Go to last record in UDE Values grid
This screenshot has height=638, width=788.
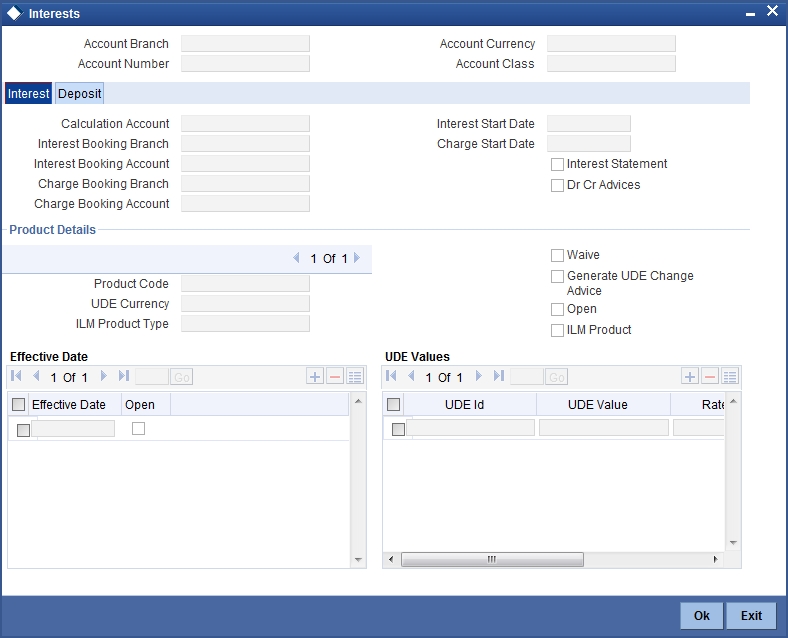(x=499, y=376)
